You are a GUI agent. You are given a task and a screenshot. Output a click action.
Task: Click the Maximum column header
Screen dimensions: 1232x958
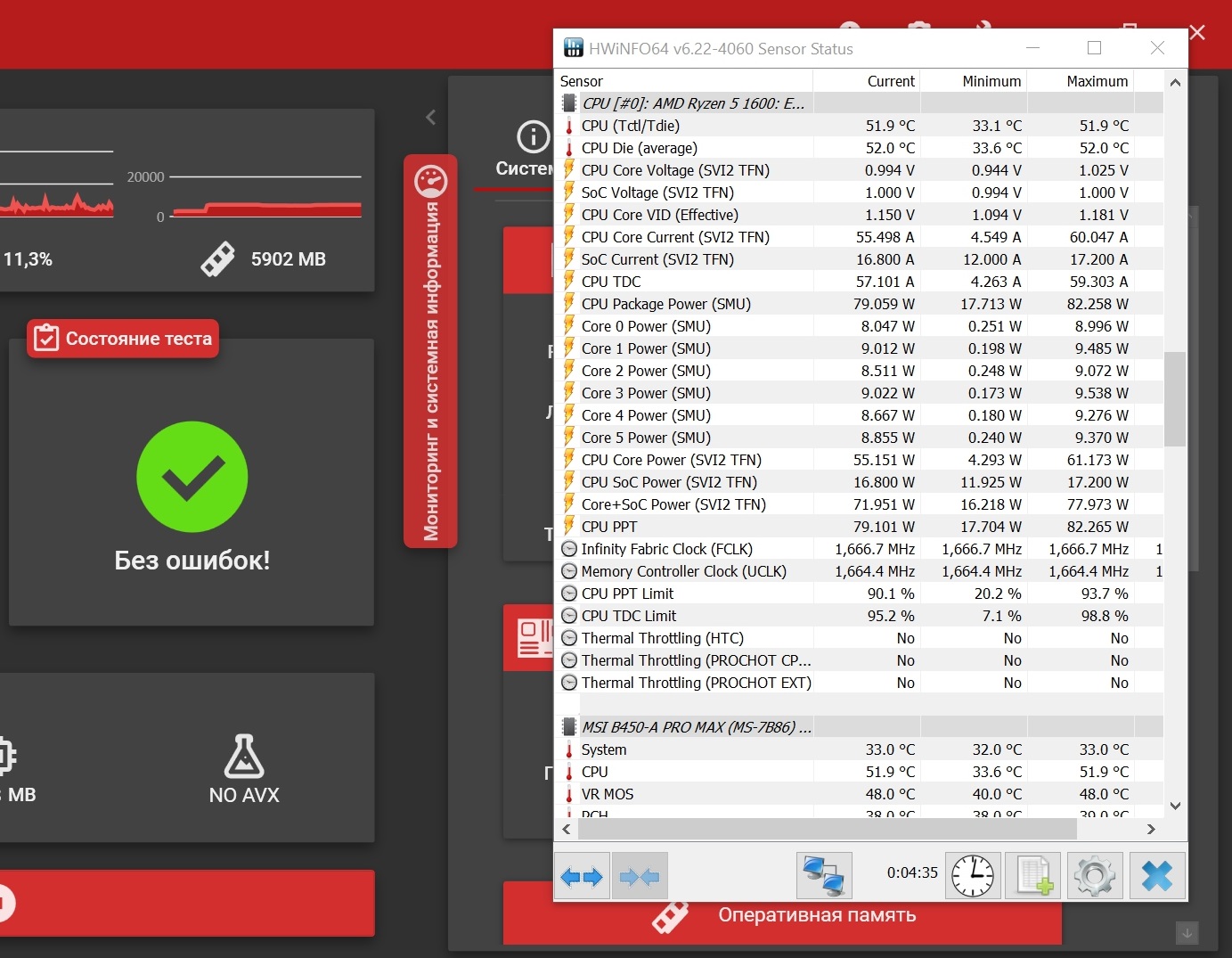pos(1096,81)
